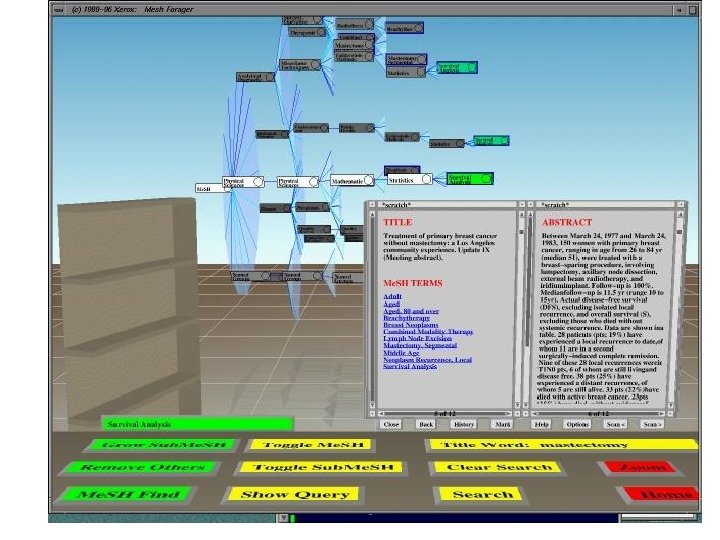The height and width of the screenshot is (540, 720).
Task: Click the yellow Search button
Action: (x=482, y=494)
